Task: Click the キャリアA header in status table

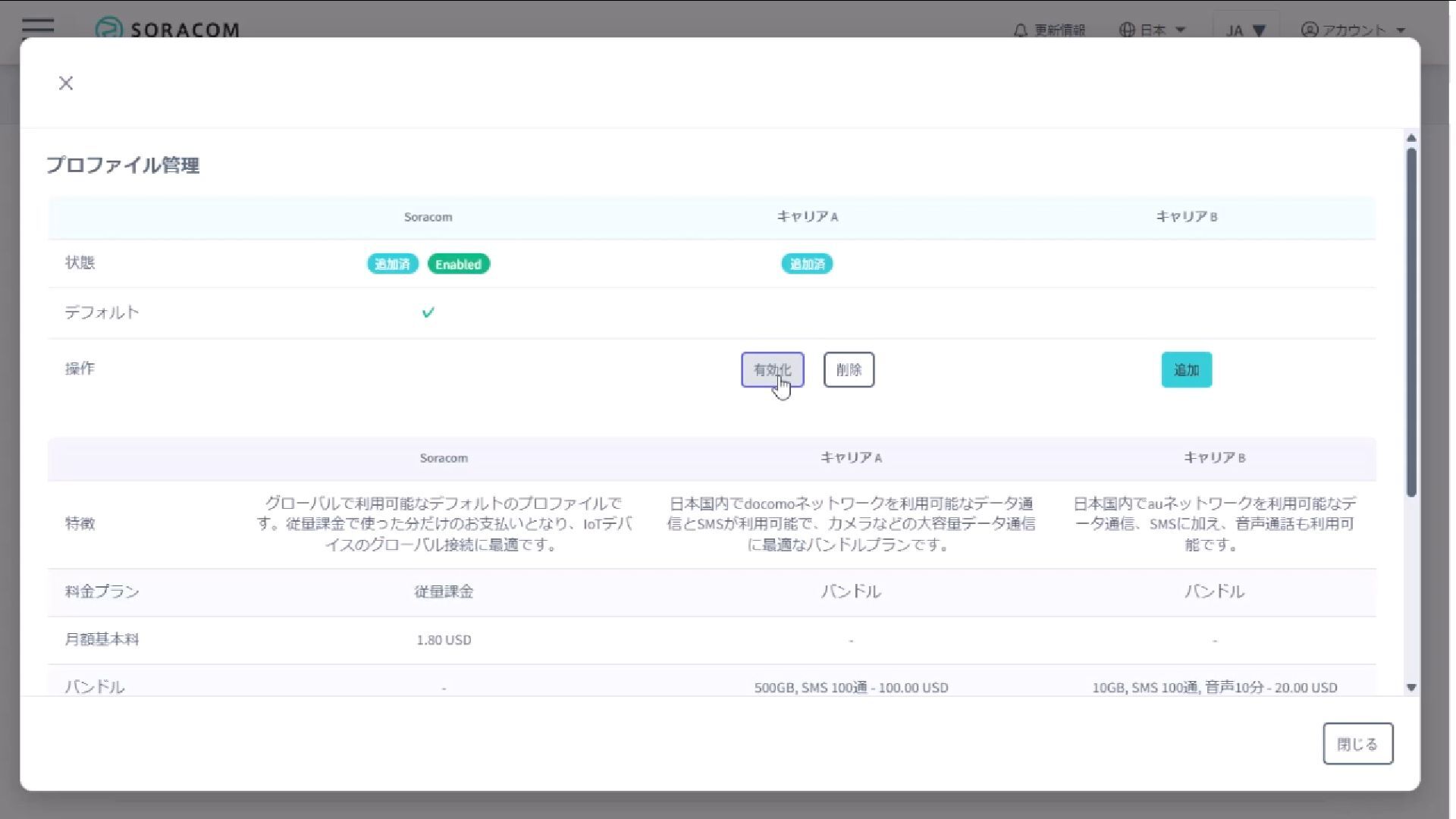Action: (807, 217)
